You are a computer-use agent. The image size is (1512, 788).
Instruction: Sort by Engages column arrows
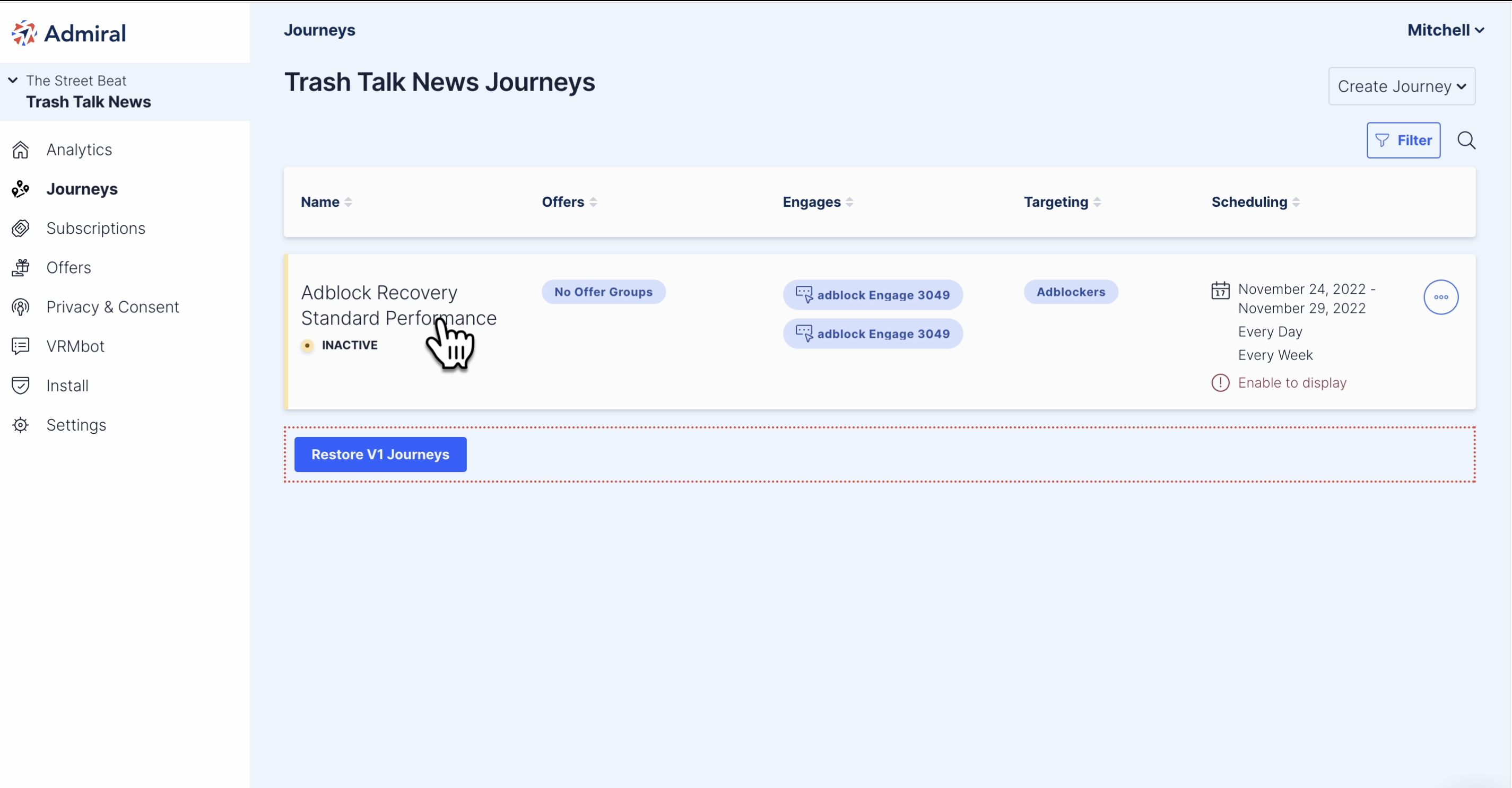pyautogui.click(x=849, y=202)
